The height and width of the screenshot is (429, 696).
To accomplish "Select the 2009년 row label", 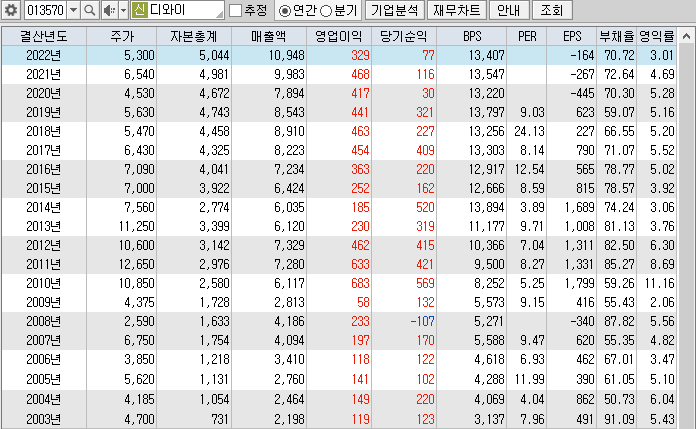I will pyautogui.click(x=44, y=302).
